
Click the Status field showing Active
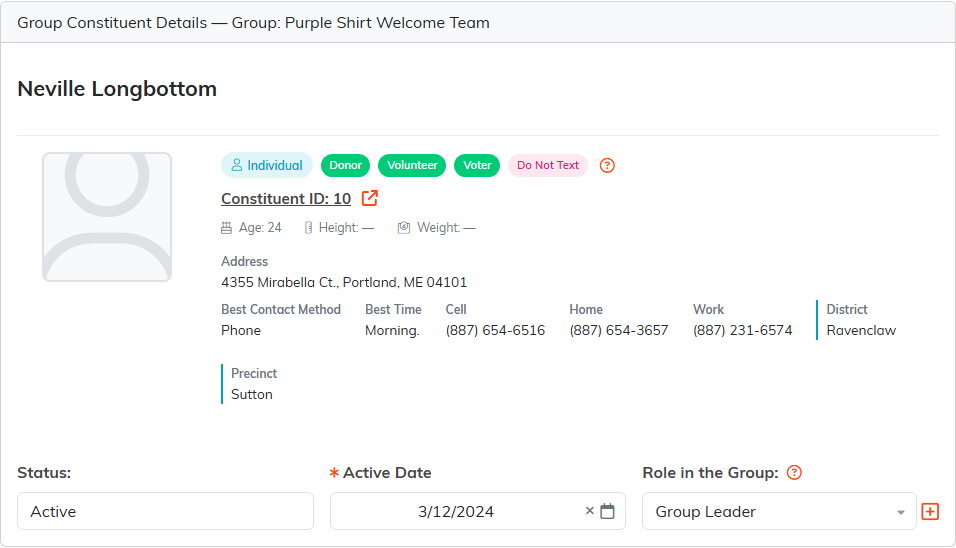pyautogui.click(x=165, y=511)
